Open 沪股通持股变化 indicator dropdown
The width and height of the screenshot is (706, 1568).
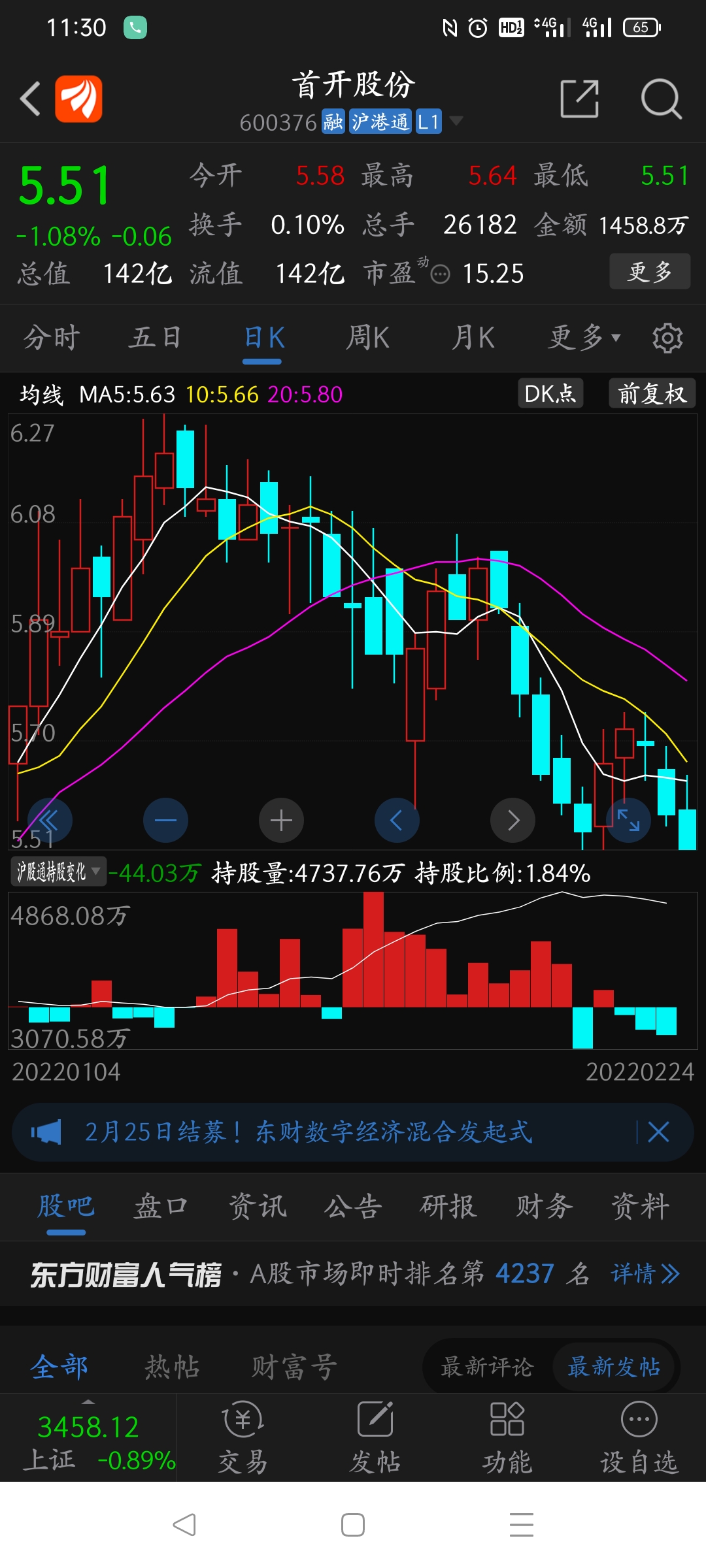tap(58, 872)
